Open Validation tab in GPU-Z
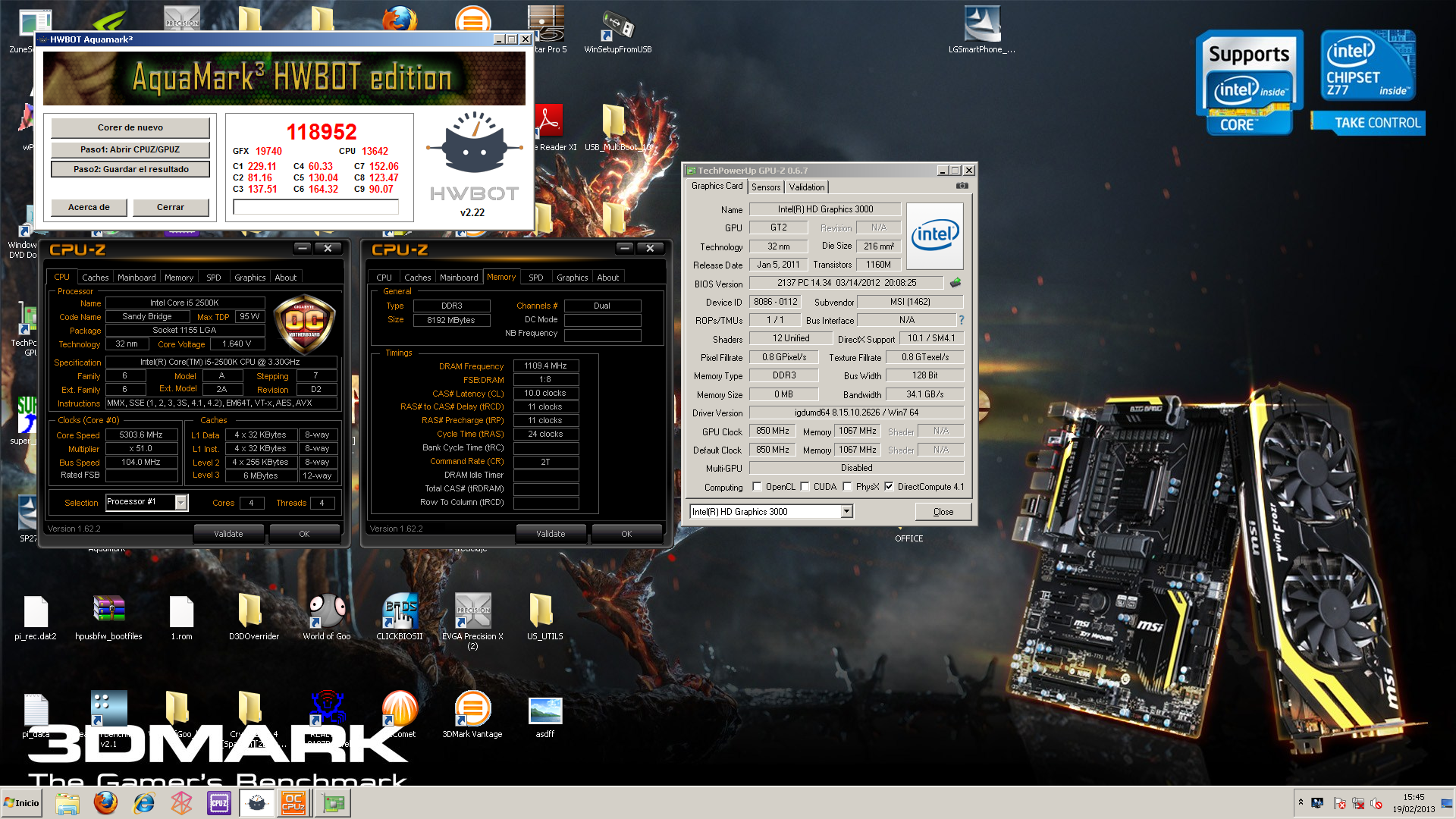1456x819 pixels. pos(806,187)
